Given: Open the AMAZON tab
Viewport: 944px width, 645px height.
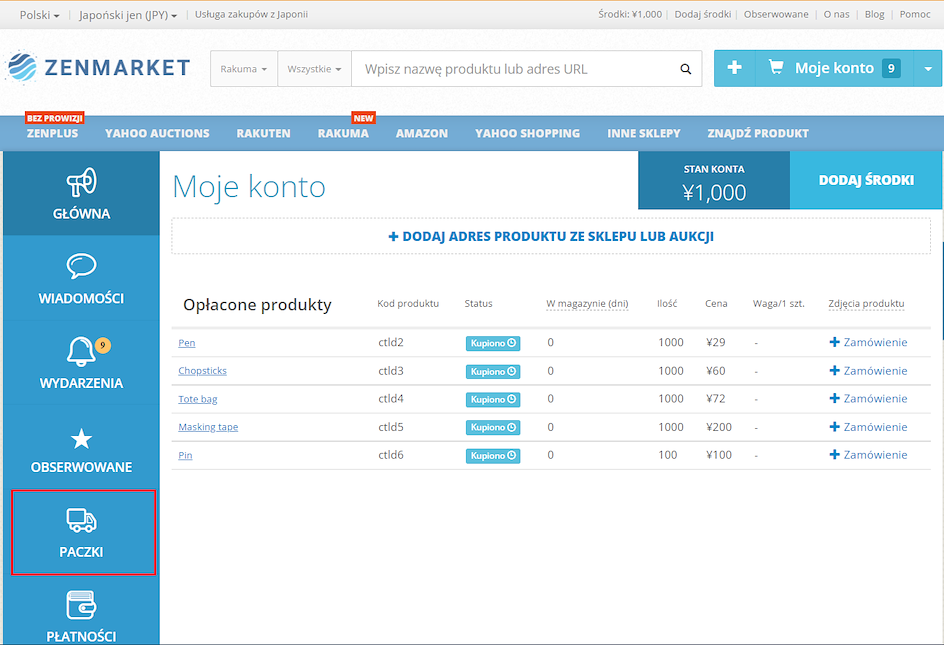Looking at the screenshot, I should [x=421, y=133].
